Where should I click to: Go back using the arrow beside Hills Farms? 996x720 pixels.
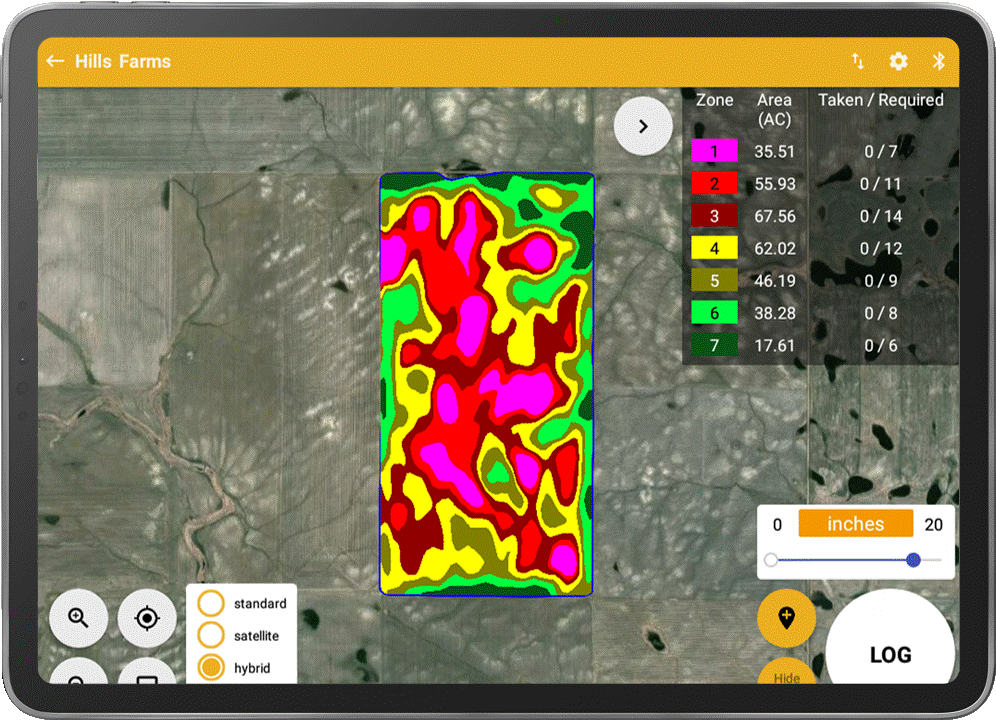click(55, 61)
